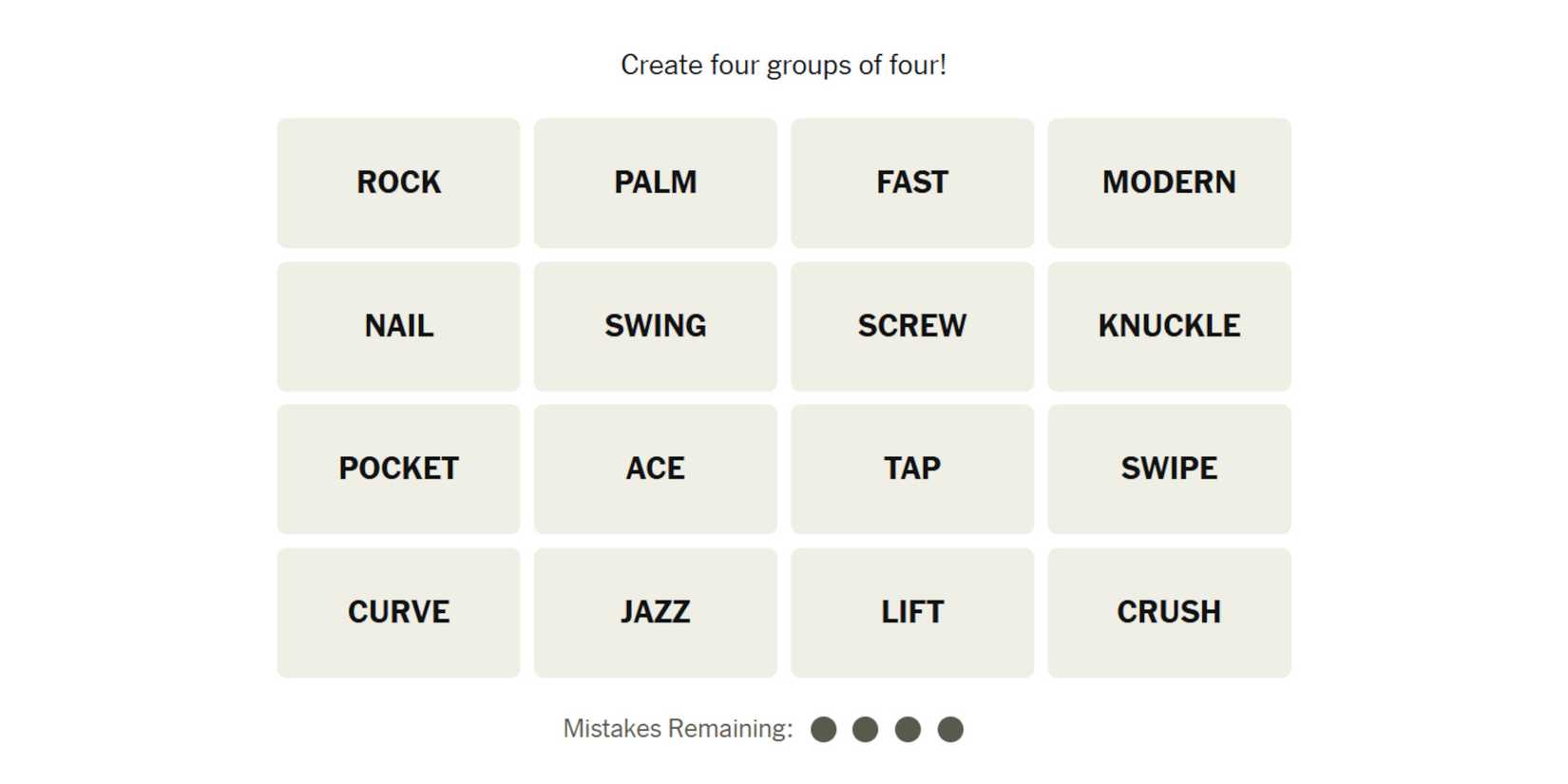This screenshot has height=784, width=1568.
Task: Select the ROCK word tile
Action: pos(398,182)
